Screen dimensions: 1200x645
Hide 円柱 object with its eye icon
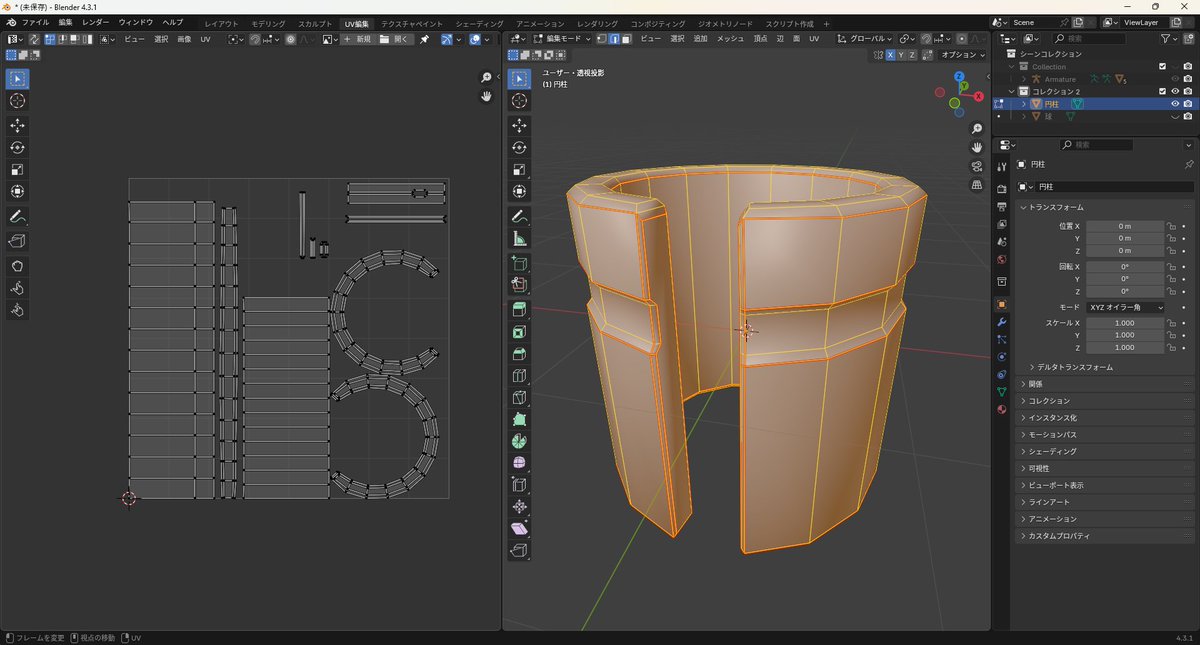1175,103
